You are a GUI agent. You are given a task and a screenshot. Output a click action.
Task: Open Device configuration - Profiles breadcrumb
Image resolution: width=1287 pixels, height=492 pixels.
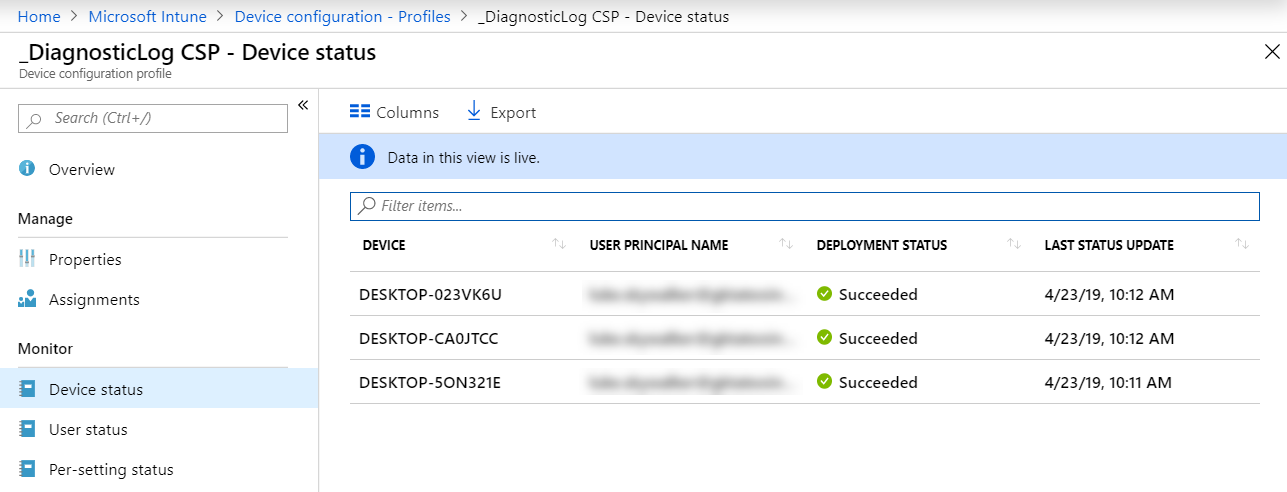[342, 16]
